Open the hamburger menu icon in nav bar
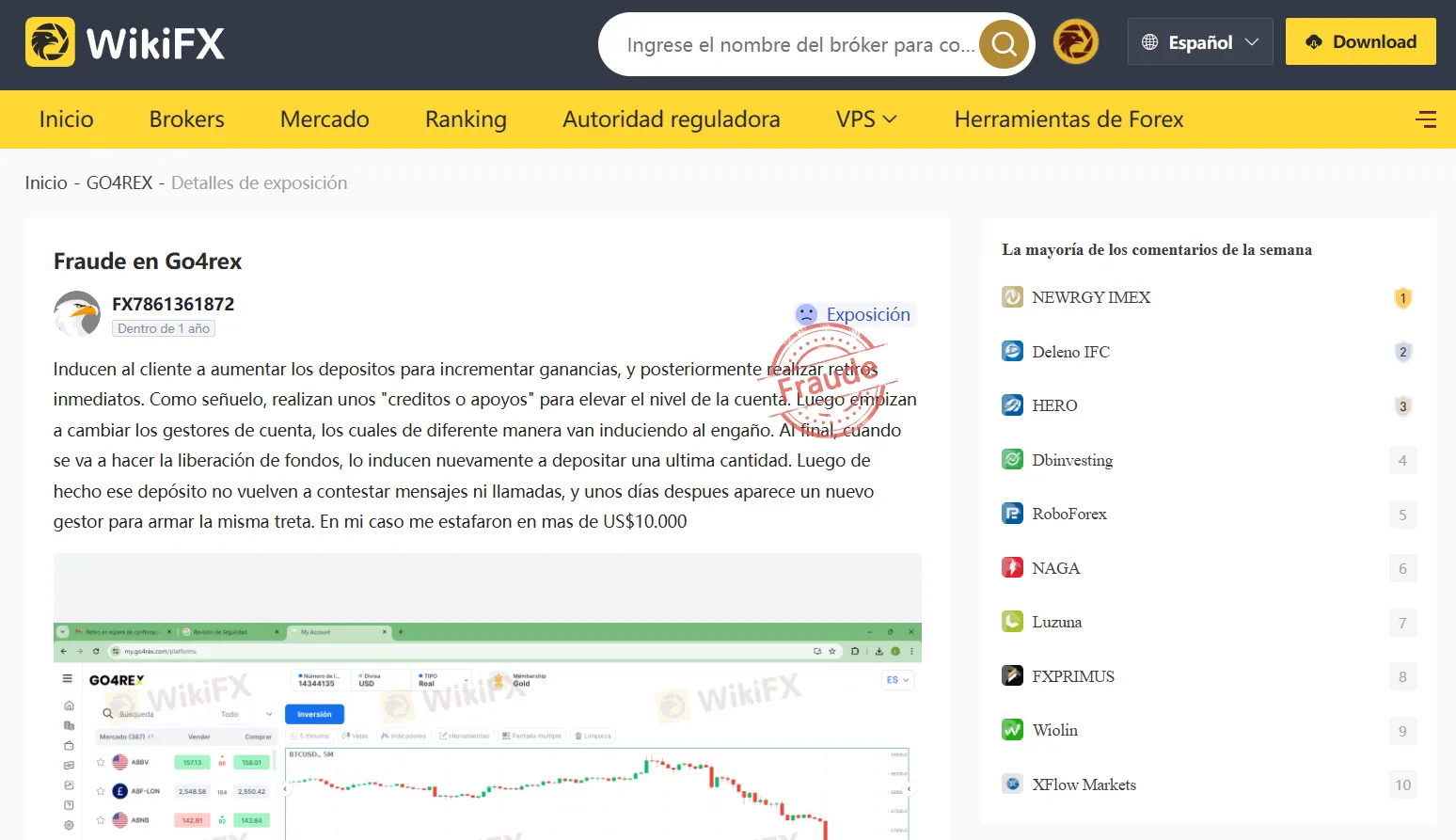The width and height of the screenshot is (1456, 840). click(x=1426, y=119)
